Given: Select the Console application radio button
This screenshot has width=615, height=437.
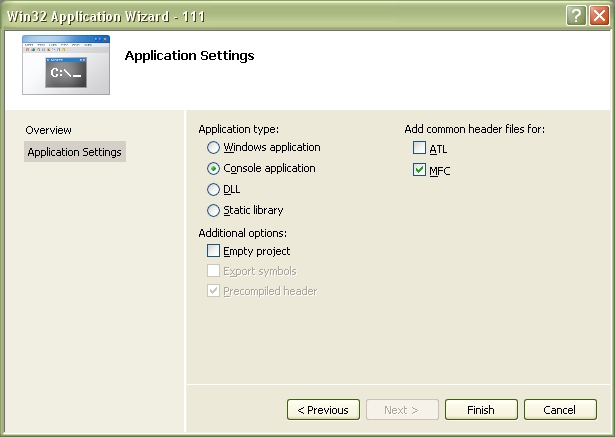Looking at the screenshot, I should coord(213,169).
